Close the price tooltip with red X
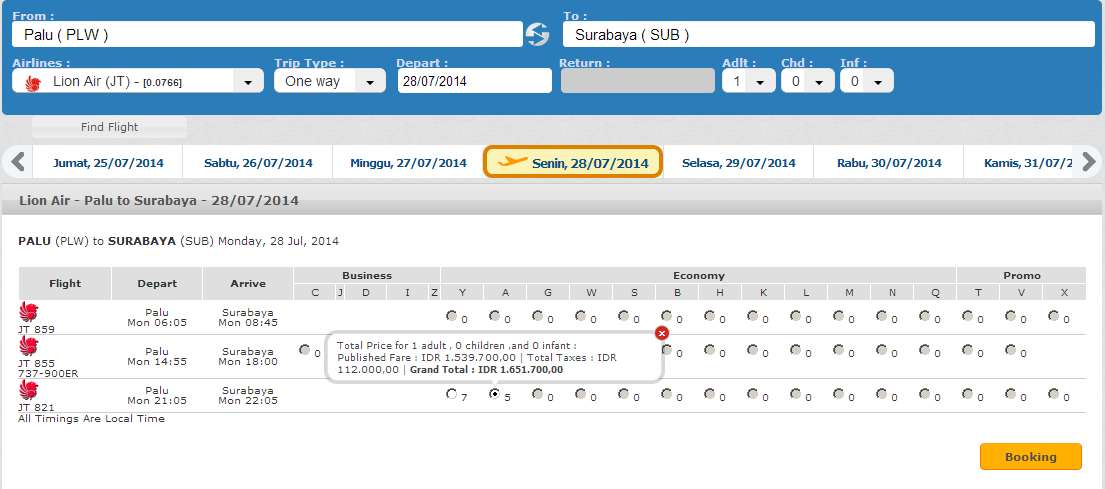Image resolution: width=1105 pixels, height=489 pixels. (662, 333)
